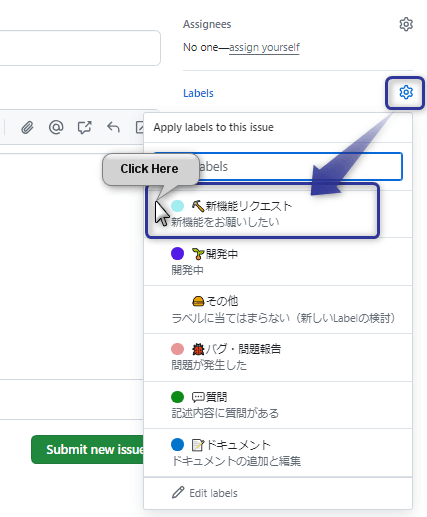Viewport: 427px width, 517px height.
Task: Click the ドキュメントの追加と編集 description text
Action: click(236, 461)
